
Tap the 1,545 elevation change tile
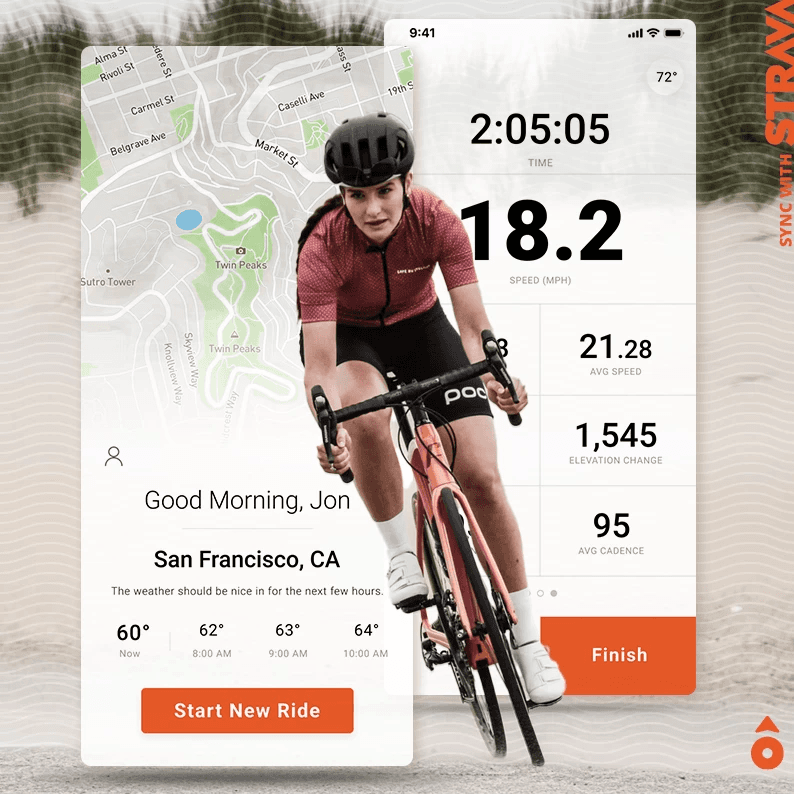coord(618,441)
